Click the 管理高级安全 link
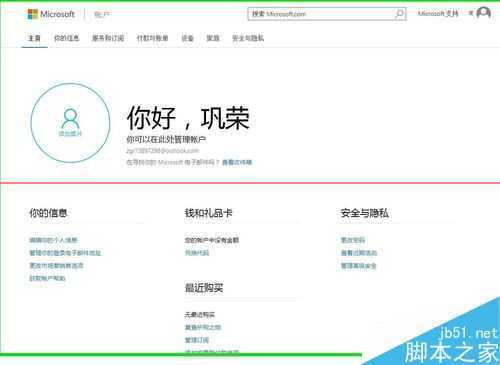This screenshot has height=365, width=500. [x=359, y=266]
